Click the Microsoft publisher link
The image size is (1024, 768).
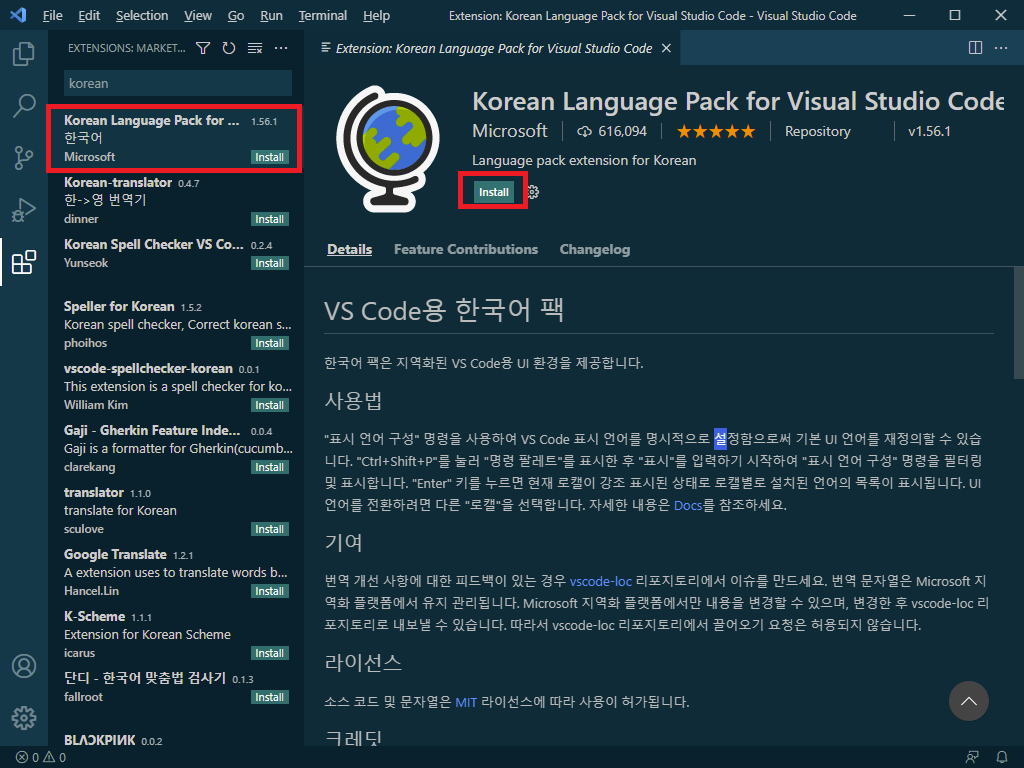(509, 131)
